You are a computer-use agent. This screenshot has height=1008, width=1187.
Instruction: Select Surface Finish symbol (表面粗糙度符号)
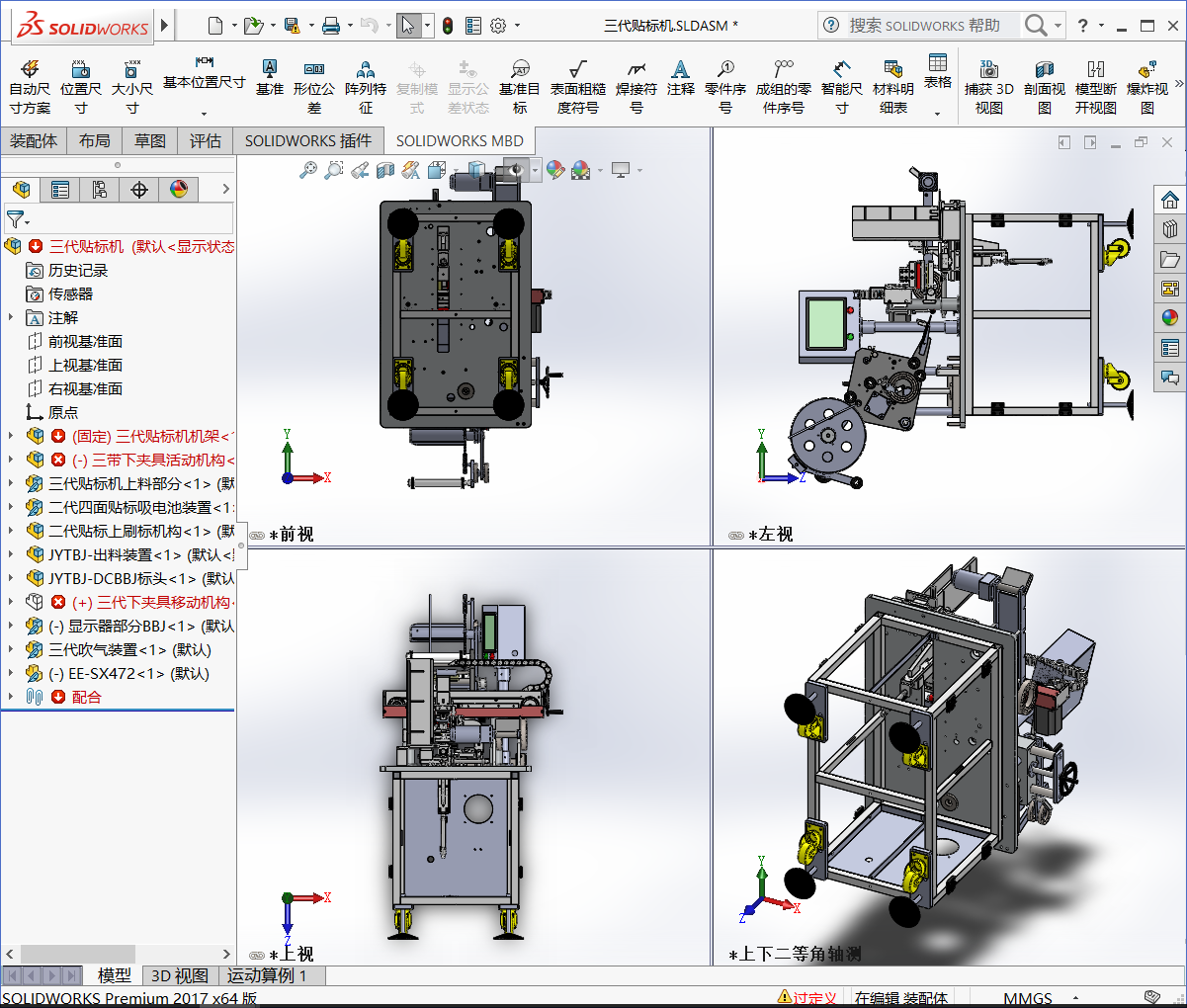(x=578, y=87)
